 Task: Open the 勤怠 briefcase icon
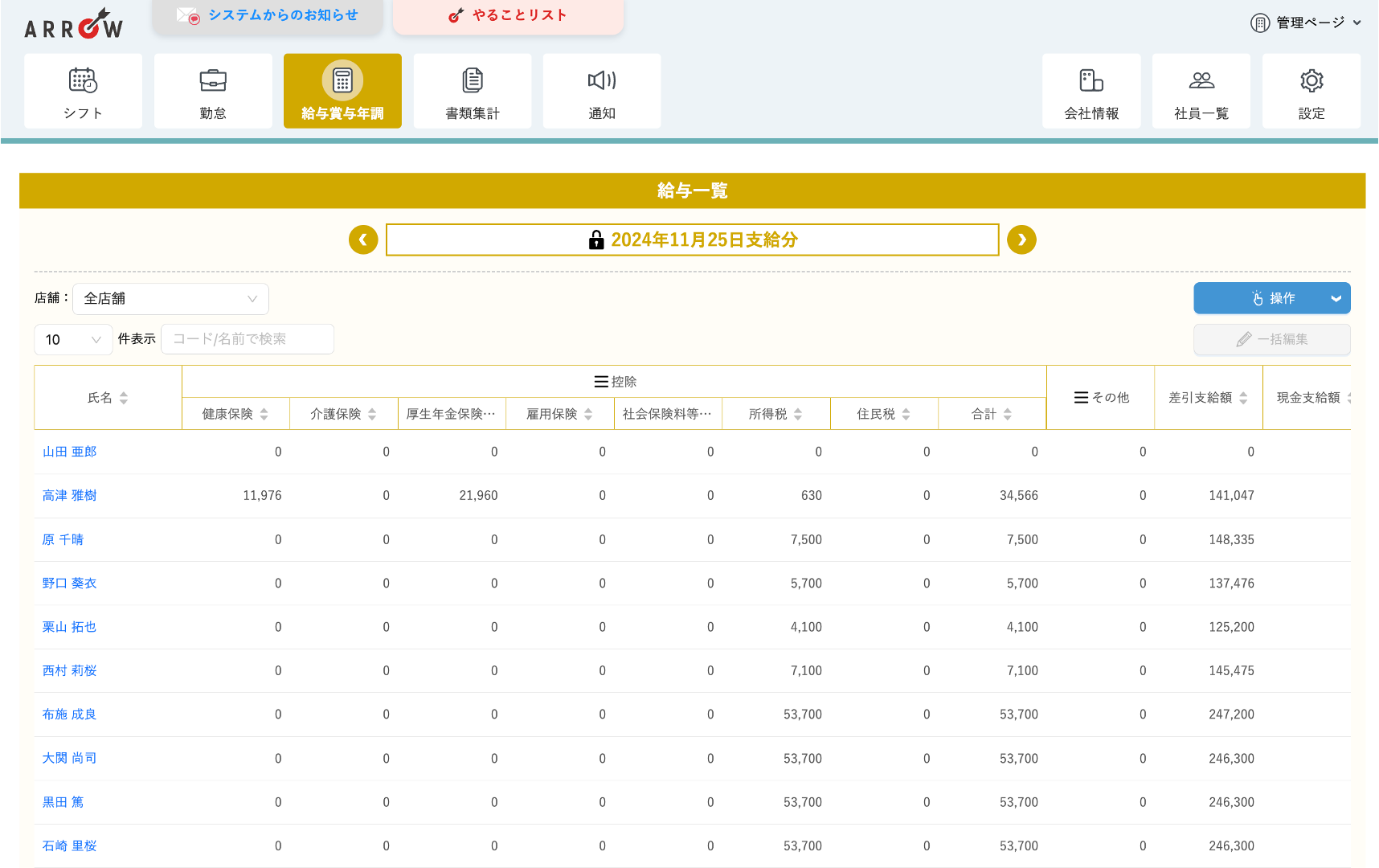coord(213,81)
